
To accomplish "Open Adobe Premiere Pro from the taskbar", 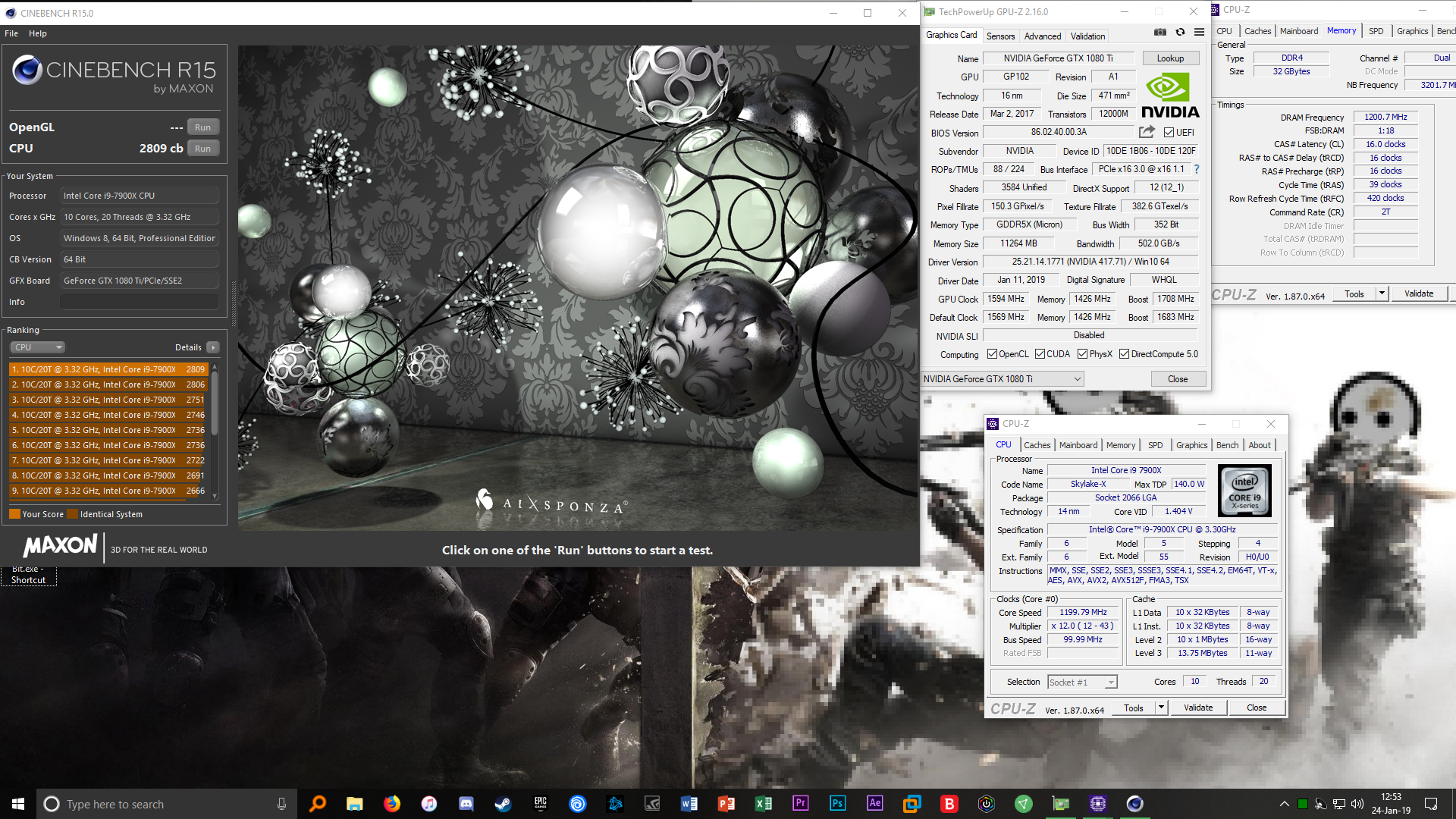I will coord(801,804).
